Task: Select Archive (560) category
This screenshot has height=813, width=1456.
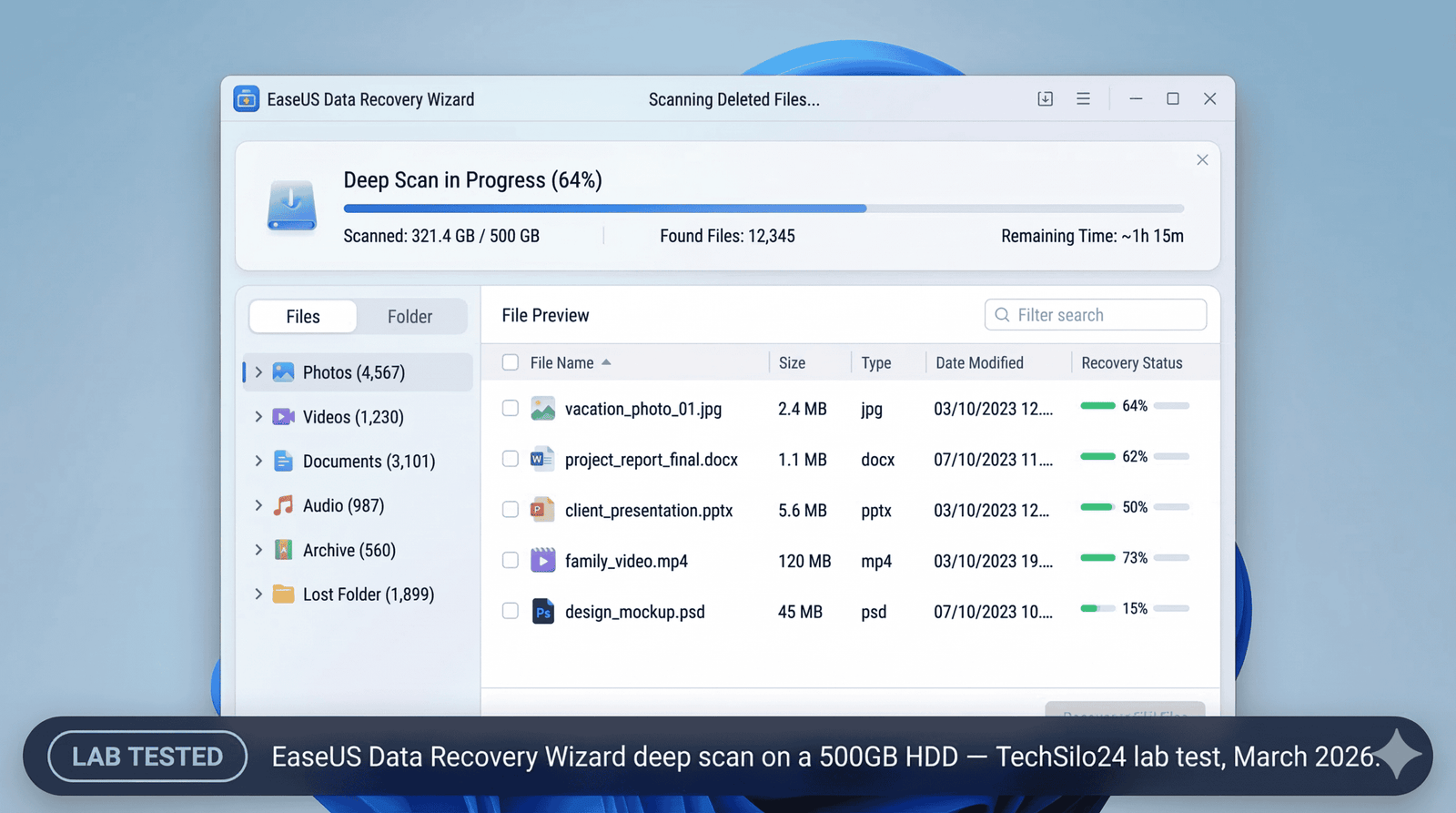Action: tap(358, 549)
